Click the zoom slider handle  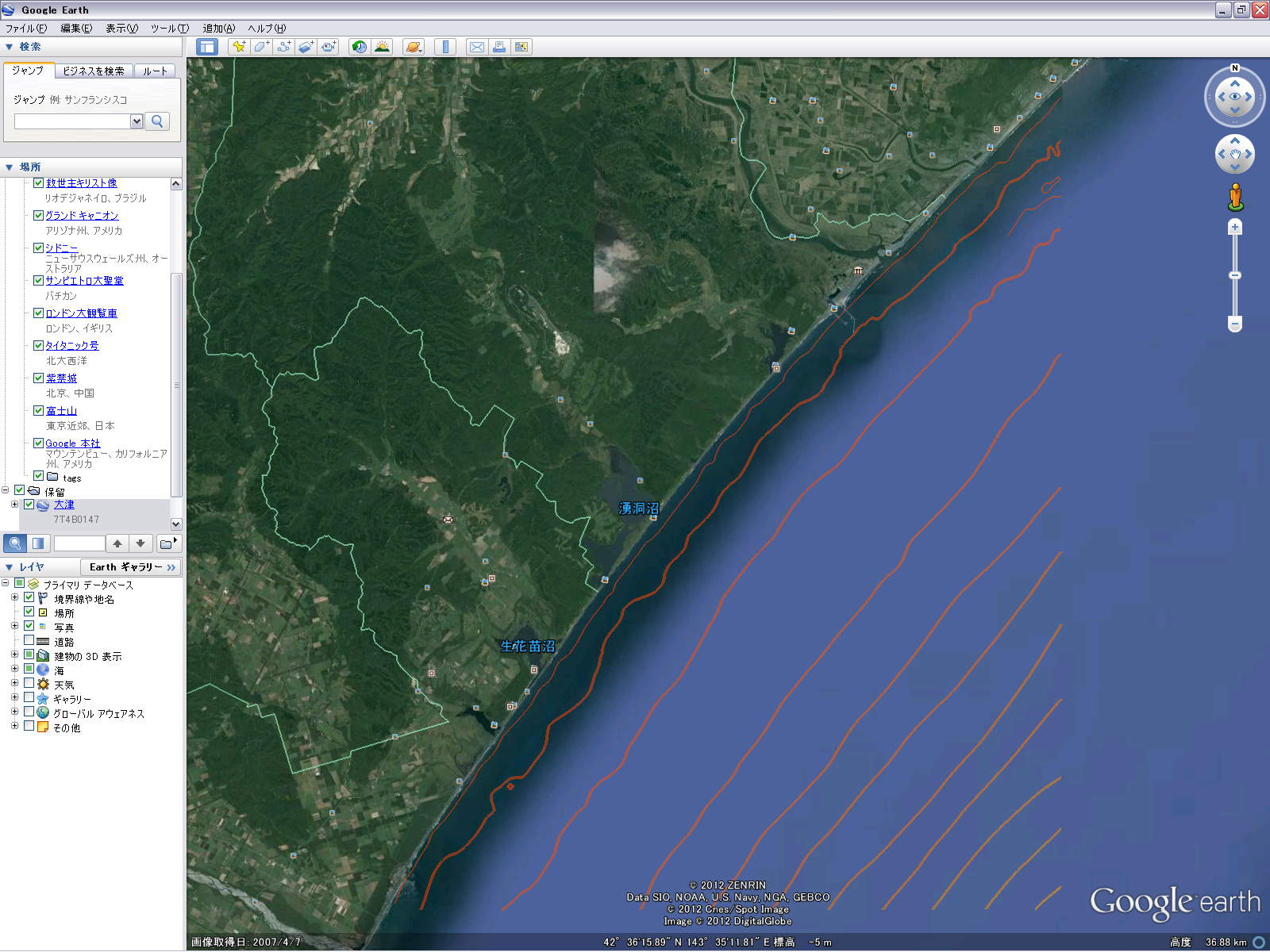click(1235, 275)
